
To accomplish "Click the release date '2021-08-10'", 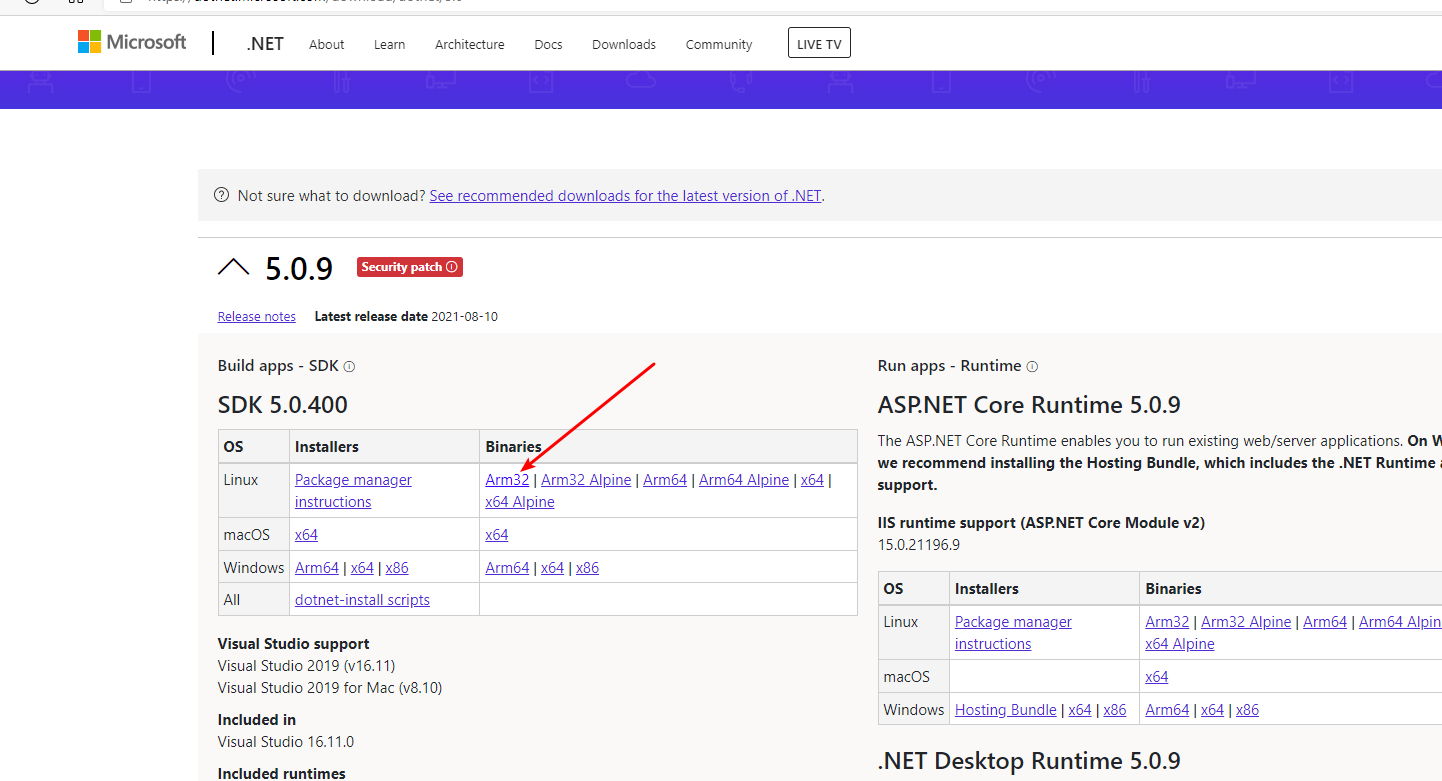I will coord(464,317).
